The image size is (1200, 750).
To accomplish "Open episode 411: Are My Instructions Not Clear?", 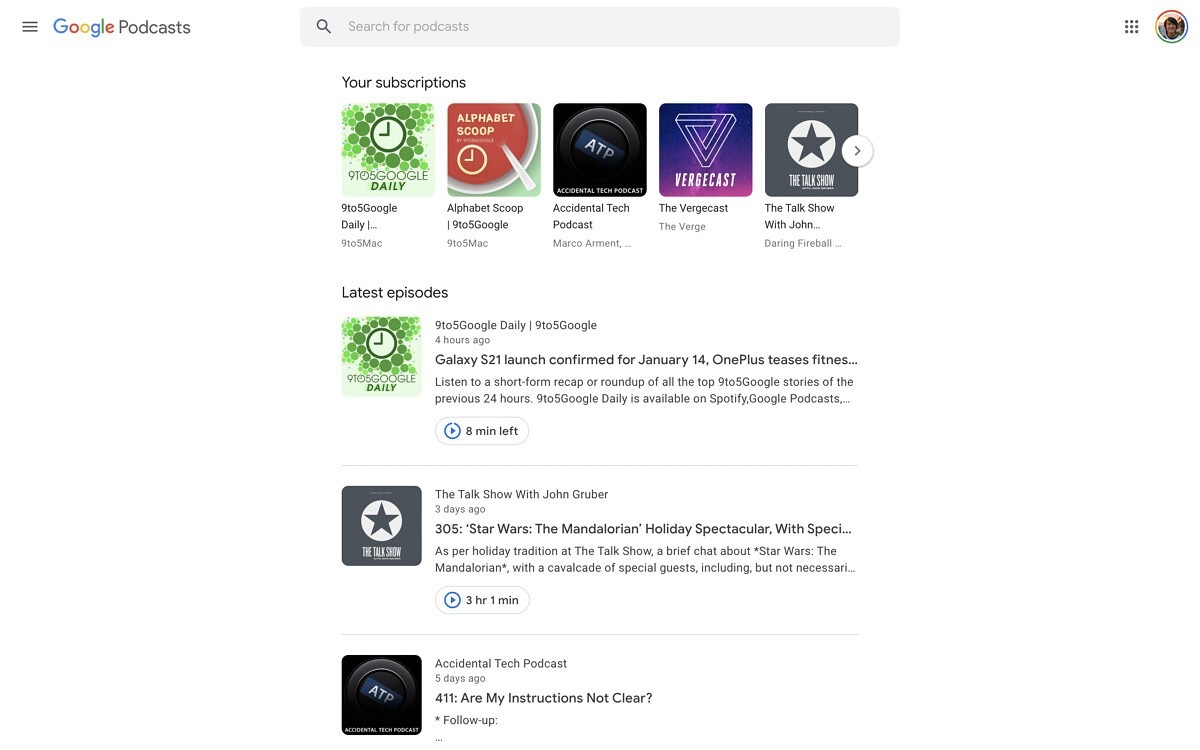I will coord(543,698).
